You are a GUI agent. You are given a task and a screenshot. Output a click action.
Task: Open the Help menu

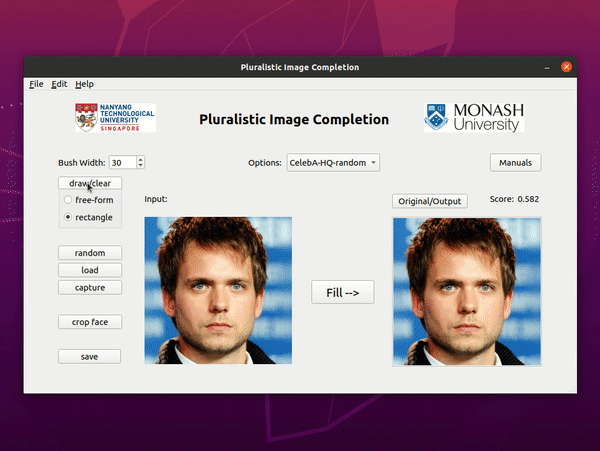coord(84,84)
